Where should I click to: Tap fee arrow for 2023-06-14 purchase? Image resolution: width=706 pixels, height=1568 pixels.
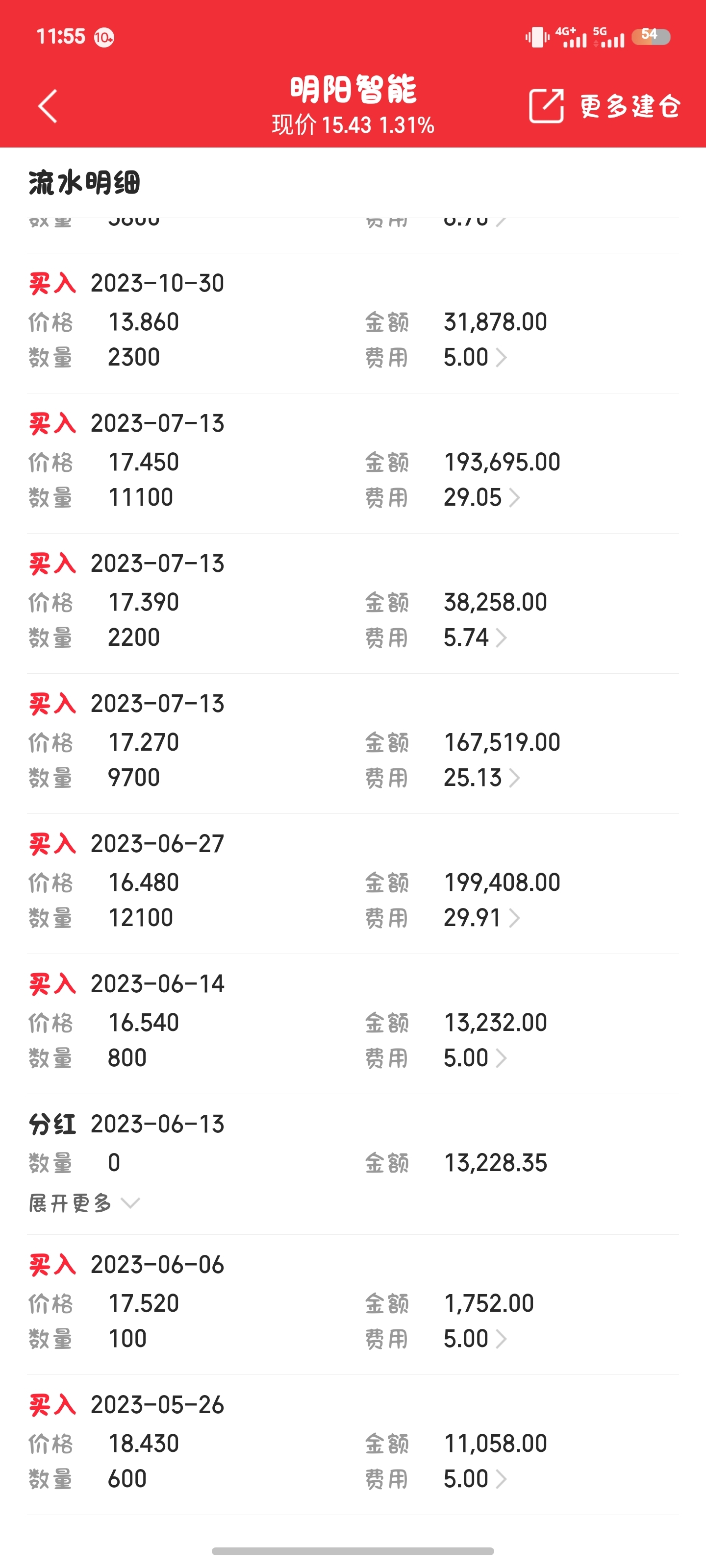click(500, 1058)
